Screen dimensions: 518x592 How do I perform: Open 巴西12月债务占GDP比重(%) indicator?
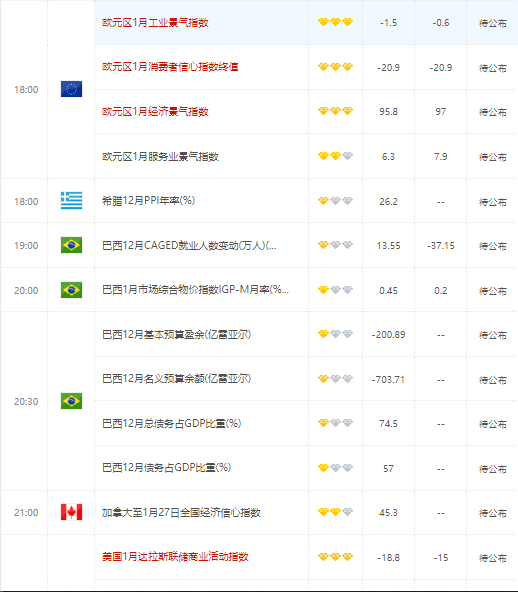click(x=166, y=468)
